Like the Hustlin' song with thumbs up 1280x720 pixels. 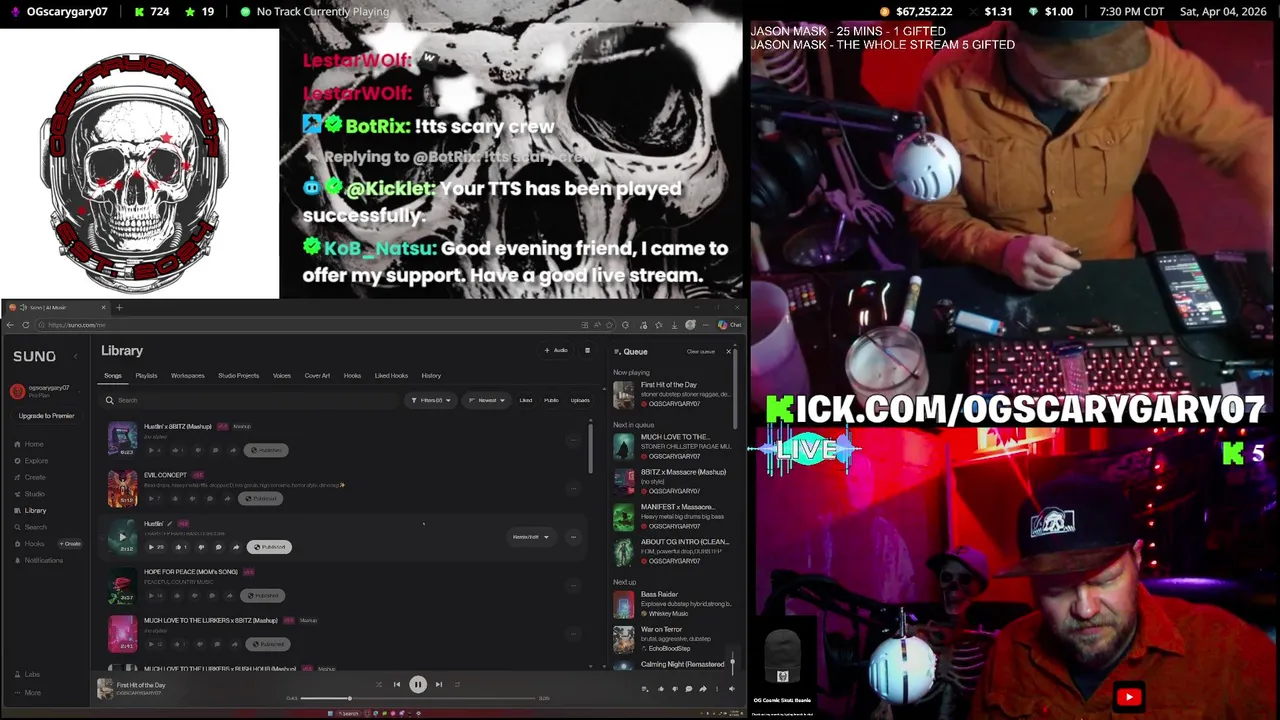[181, 547]
